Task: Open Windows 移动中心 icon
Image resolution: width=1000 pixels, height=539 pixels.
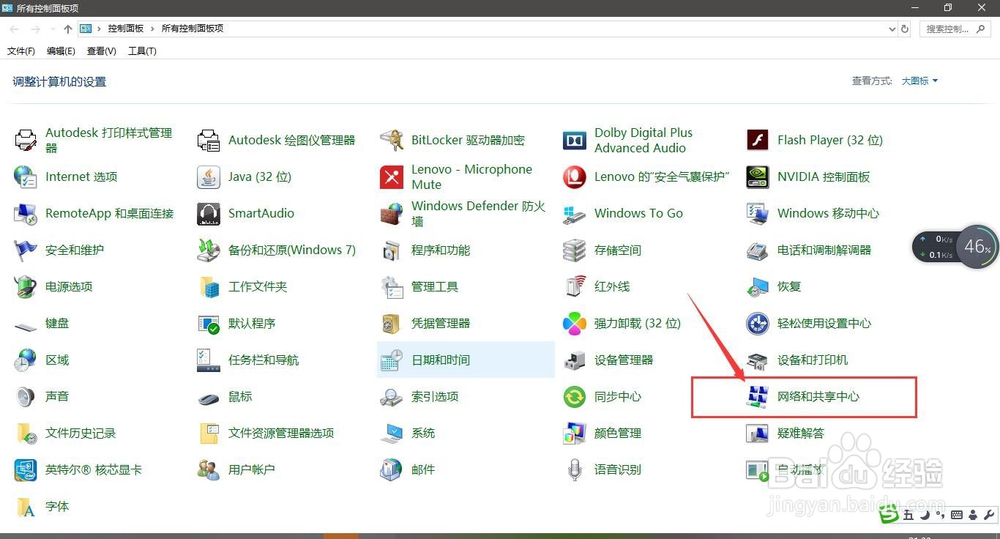Action: click(x=758, y=214)
